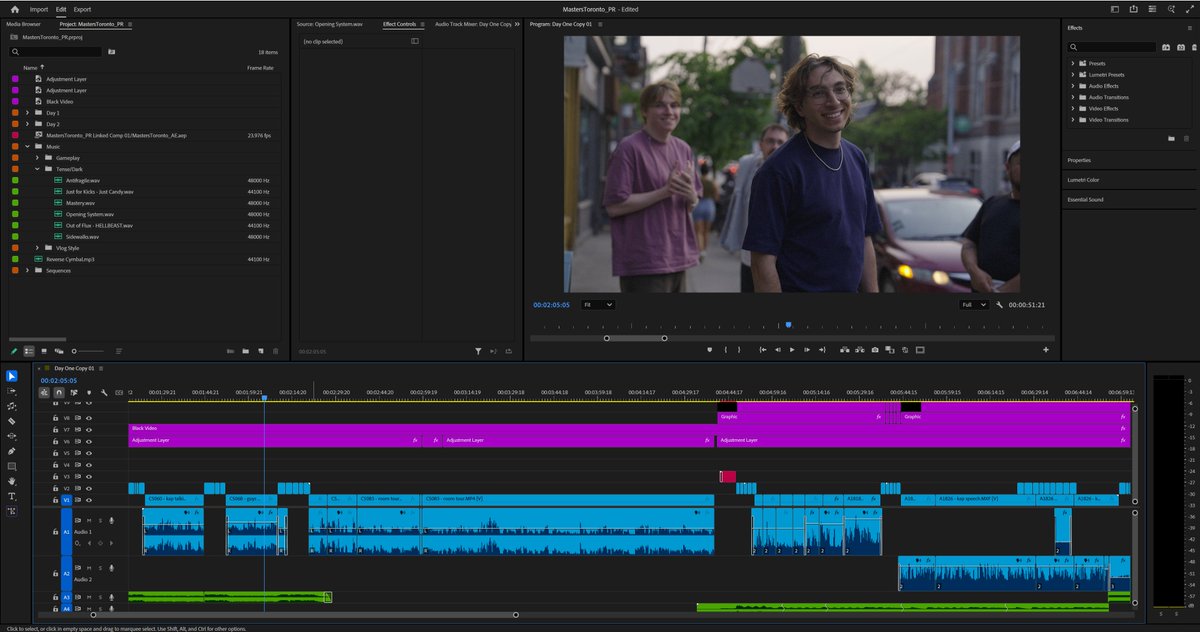Create new custom bin in Effects panel
The image size is (1200, 632).
1171,139
